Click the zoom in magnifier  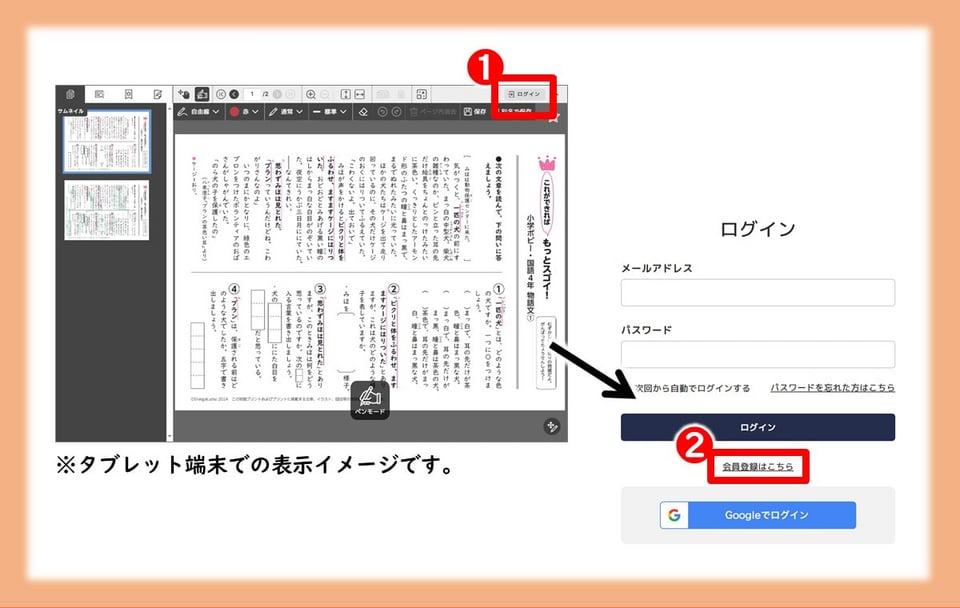[311, 93]
